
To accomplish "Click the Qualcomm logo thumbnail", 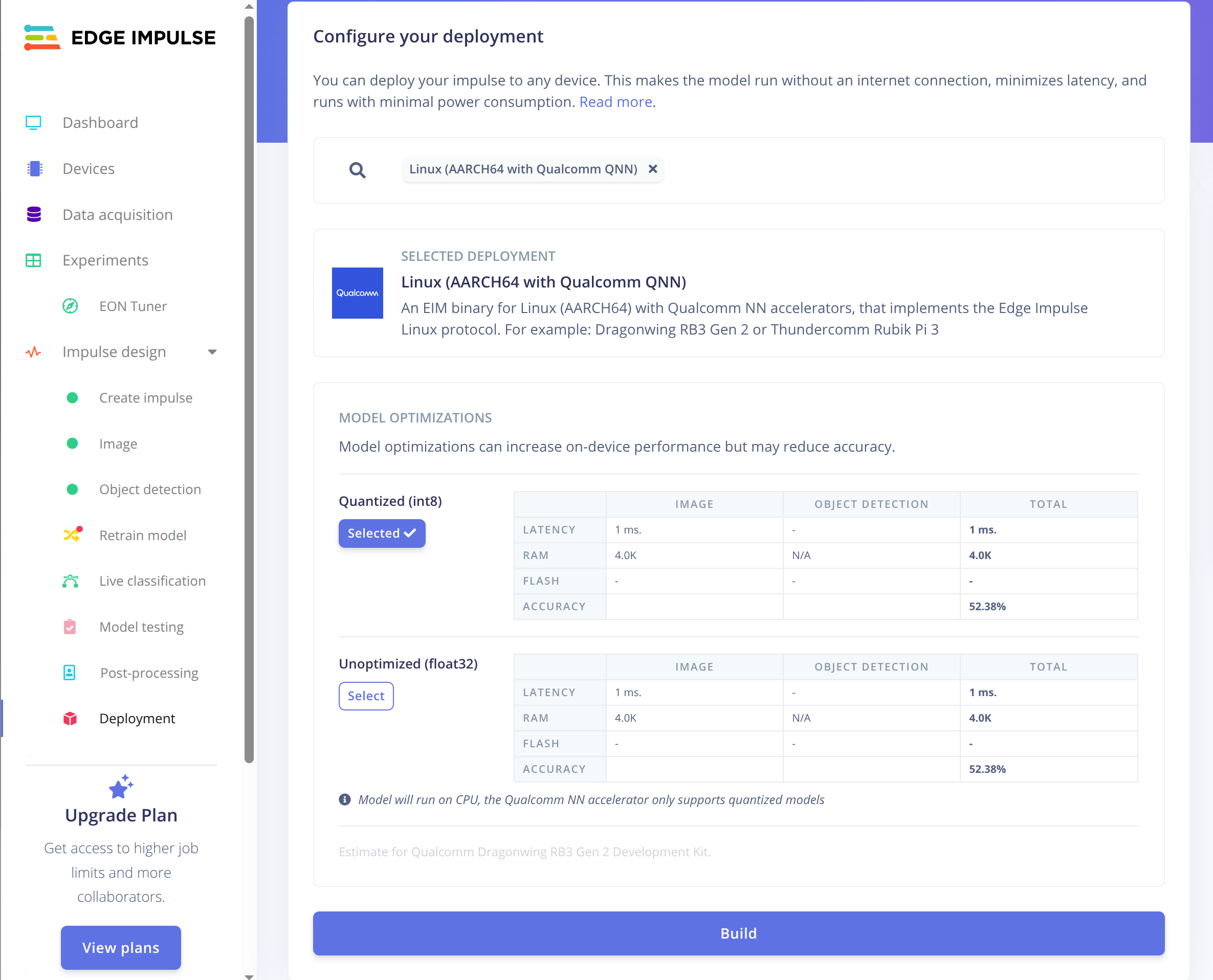I will [x=357, y=293].
